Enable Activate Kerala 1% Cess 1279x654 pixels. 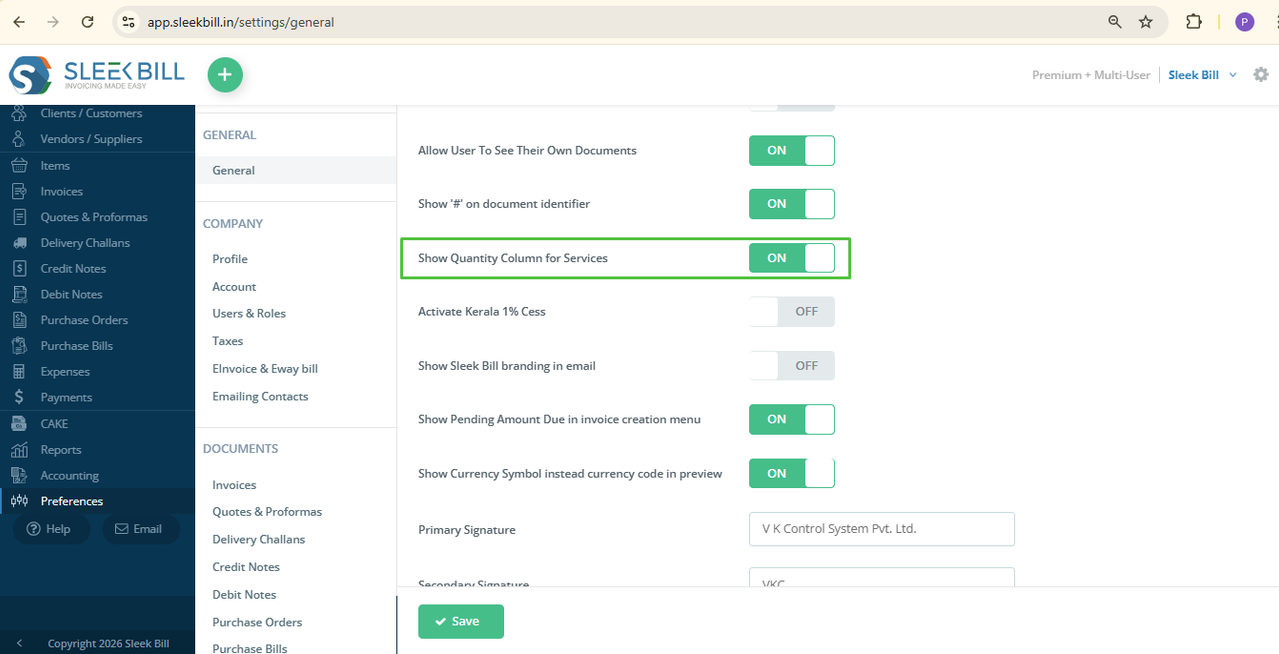(792, 311)
